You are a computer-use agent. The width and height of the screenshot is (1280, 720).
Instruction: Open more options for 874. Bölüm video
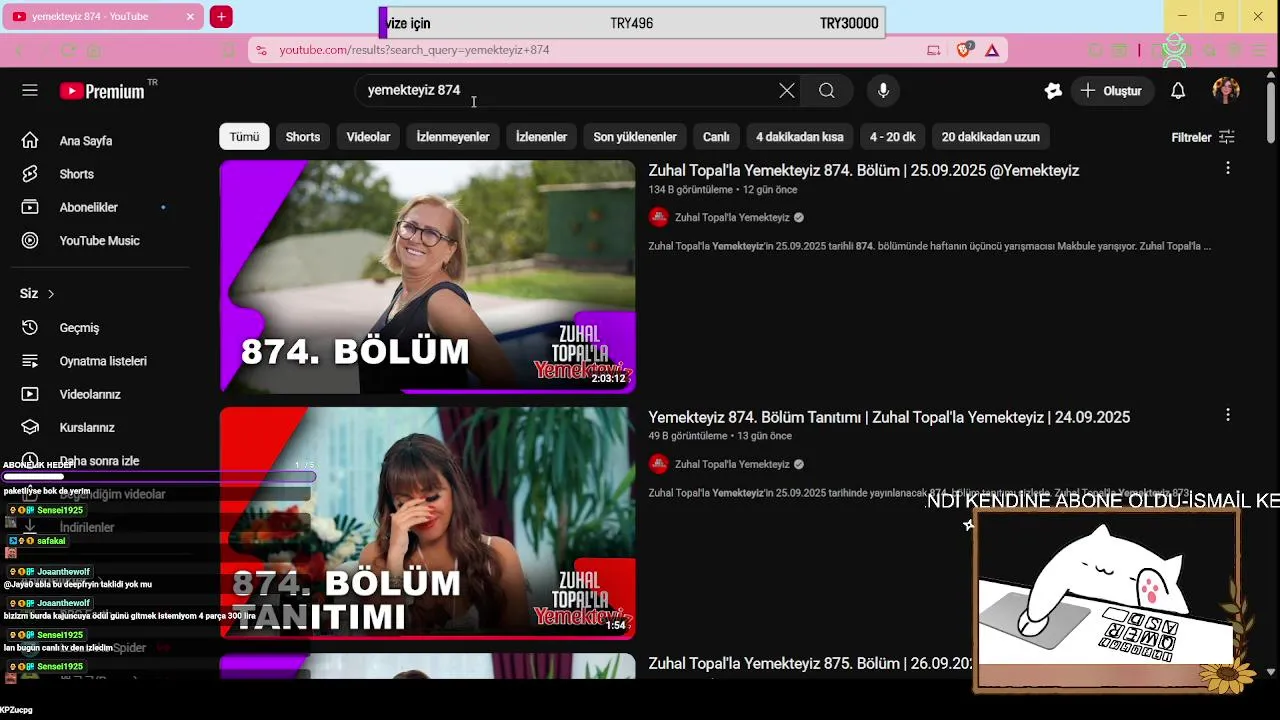[1228, 168]
